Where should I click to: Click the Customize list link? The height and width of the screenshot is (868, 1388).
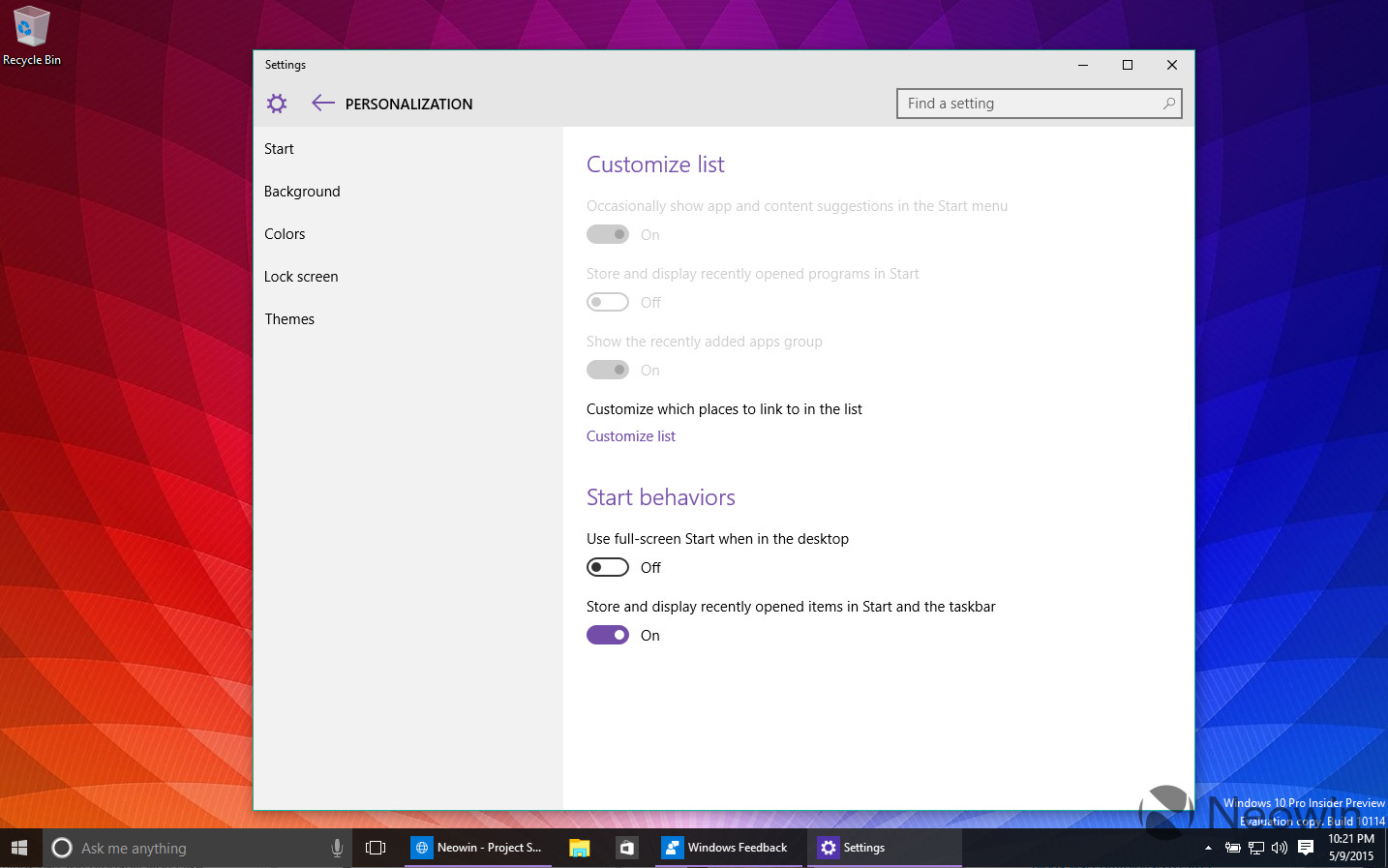631,436
